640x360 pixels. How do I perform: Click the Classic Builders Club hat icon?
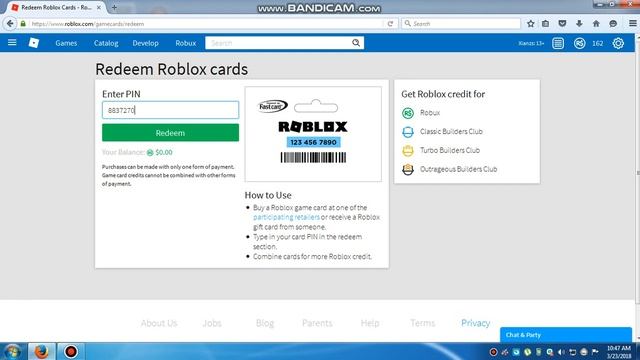[408, 132]
